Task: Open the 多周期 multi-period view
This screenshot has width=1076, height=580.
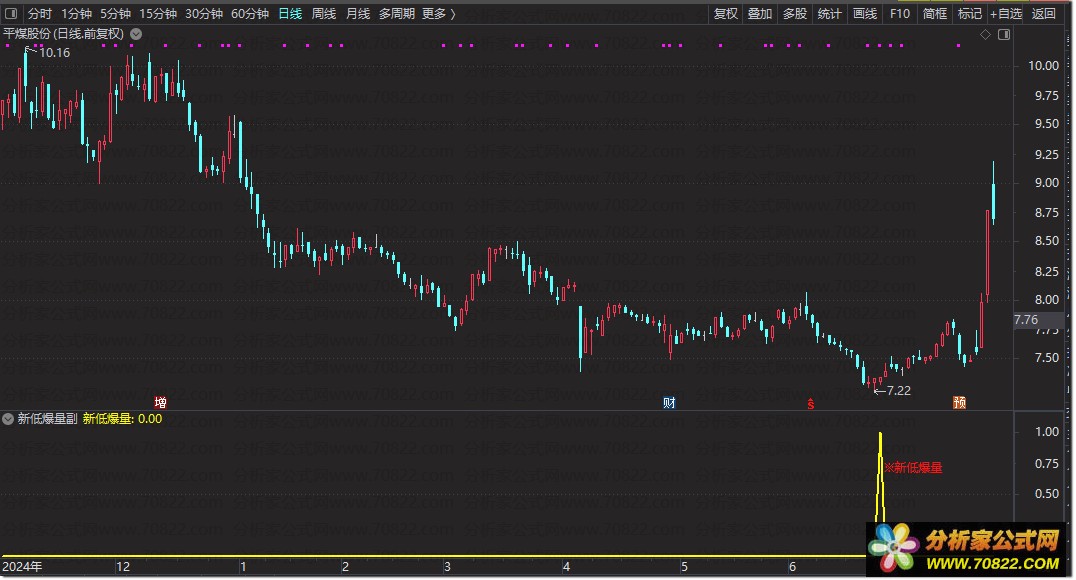Action: [397, 14]
